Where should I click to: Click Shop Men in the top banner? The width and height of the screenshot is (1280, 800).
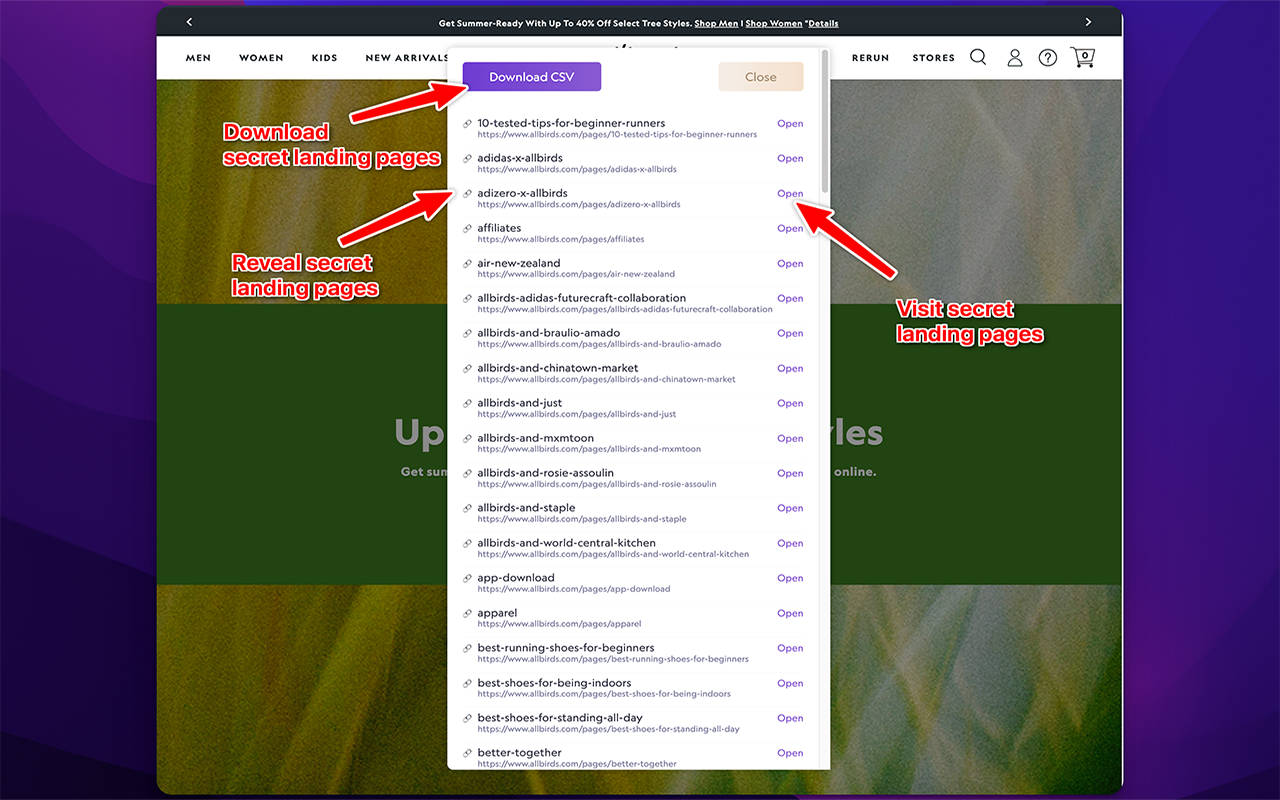click(x=716, y=23)
